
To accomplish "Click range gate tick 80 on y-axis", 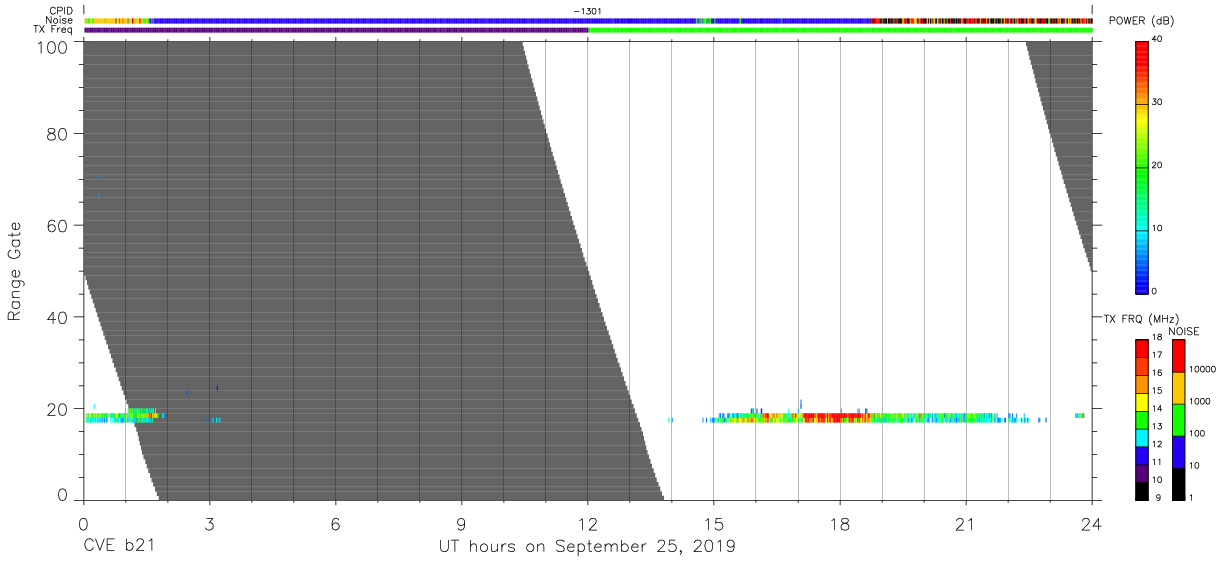I will click(59, 133).
